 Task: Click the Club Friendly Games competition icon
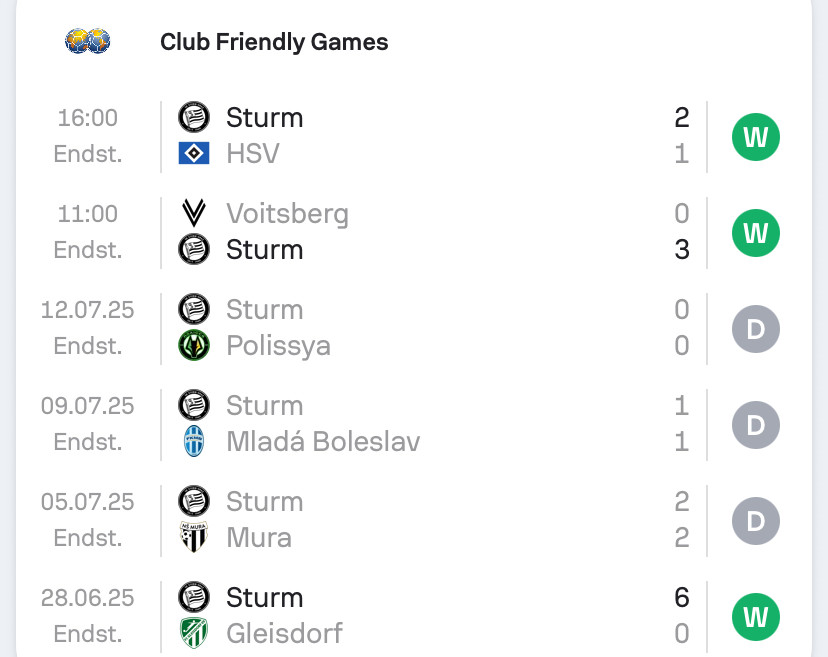tap(88, 42)
